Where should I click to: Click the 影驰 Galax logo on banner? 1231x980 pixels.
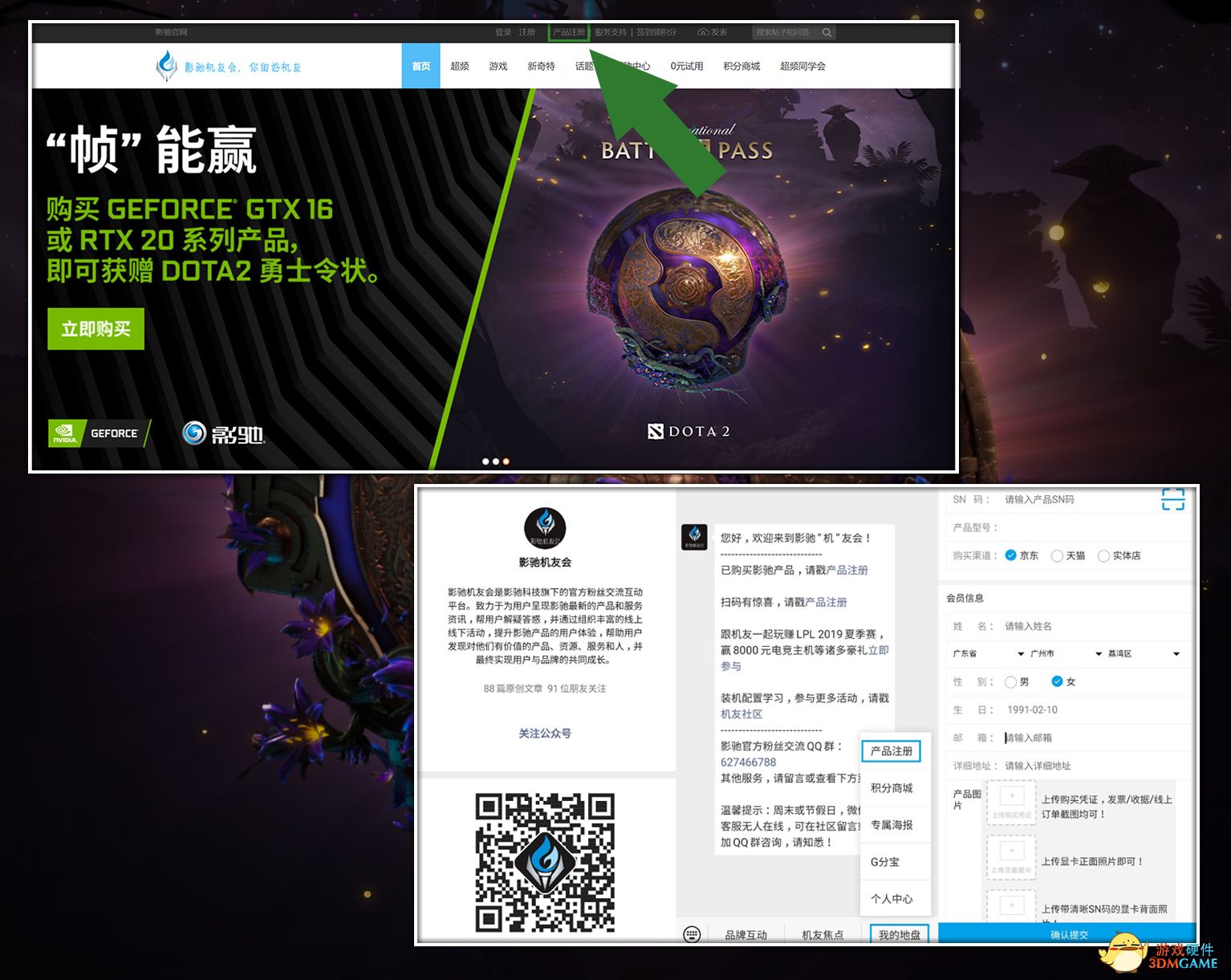[223, 433]
